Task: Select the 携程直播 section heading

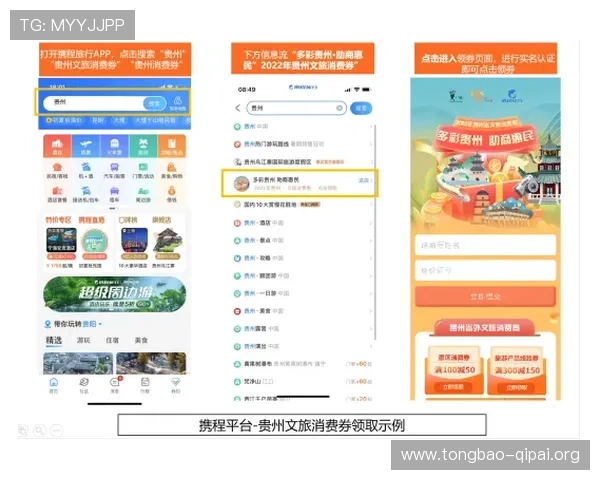Action: point(91,220)
